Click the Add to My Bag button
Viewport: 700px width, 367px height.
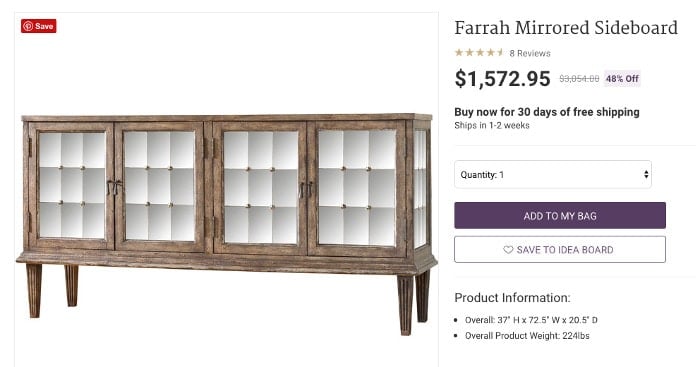point(560,216)
